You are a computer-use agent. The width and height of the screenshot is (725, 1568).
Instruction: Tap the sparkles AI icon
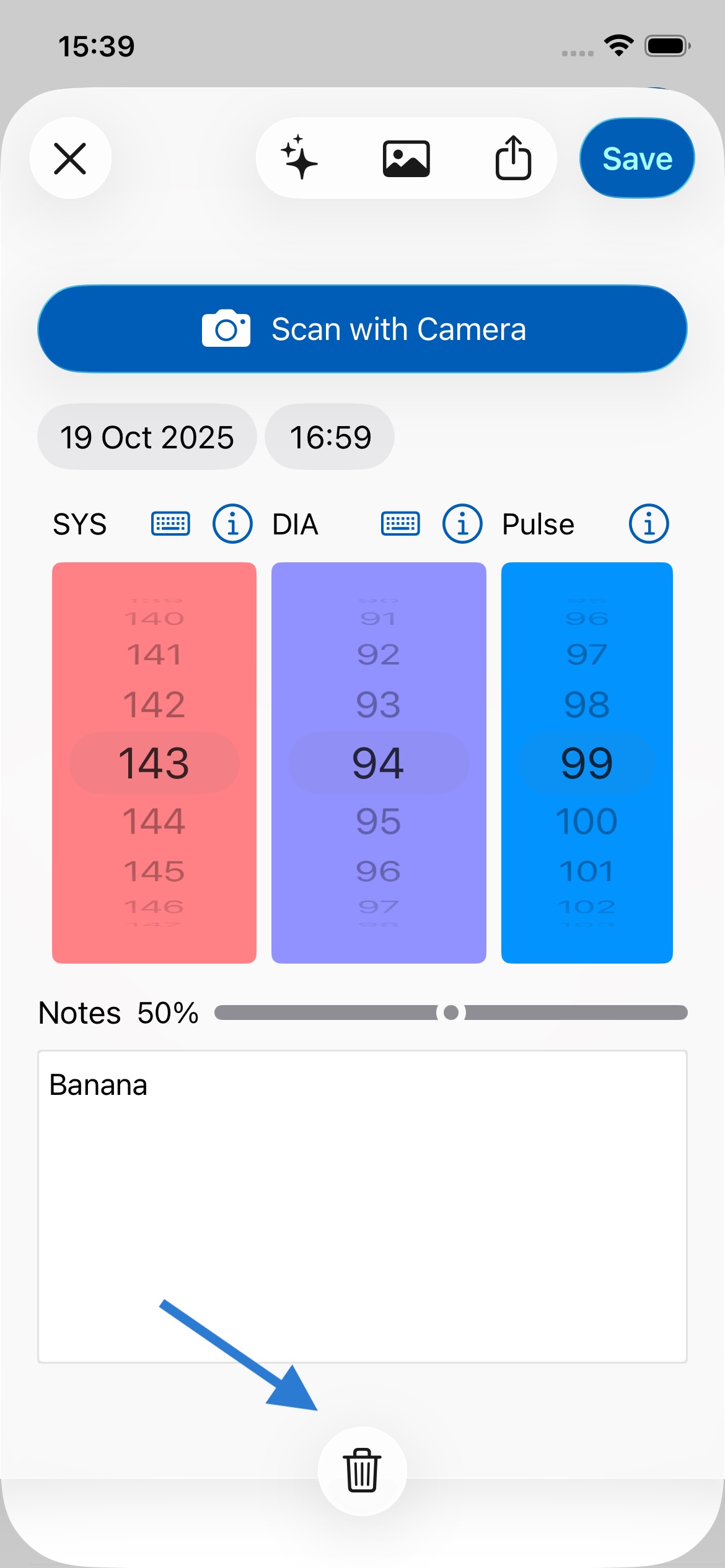tap(300, 158)
